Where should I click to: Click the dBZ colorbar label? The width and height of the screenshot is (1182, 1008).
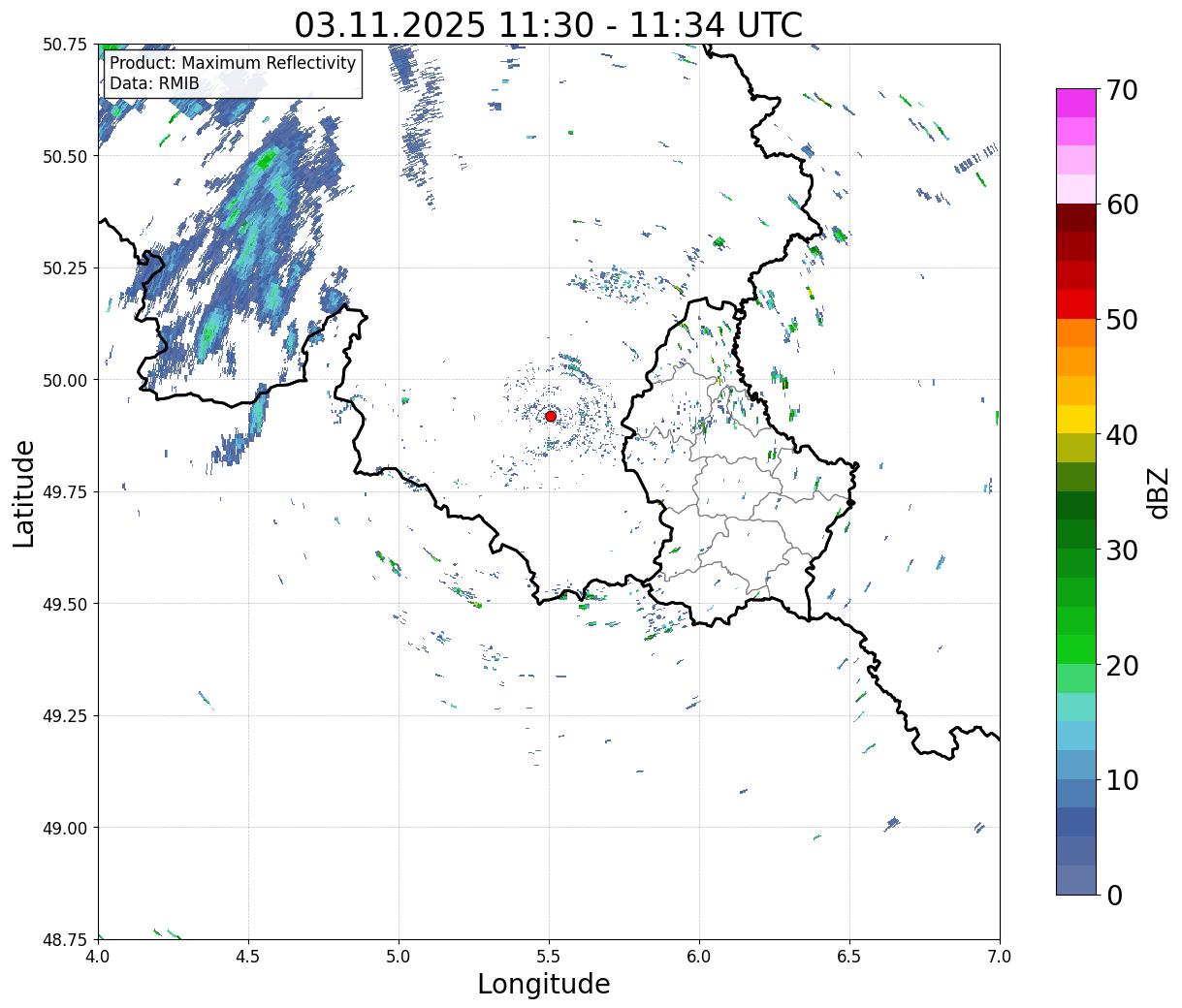[1158, 492]
